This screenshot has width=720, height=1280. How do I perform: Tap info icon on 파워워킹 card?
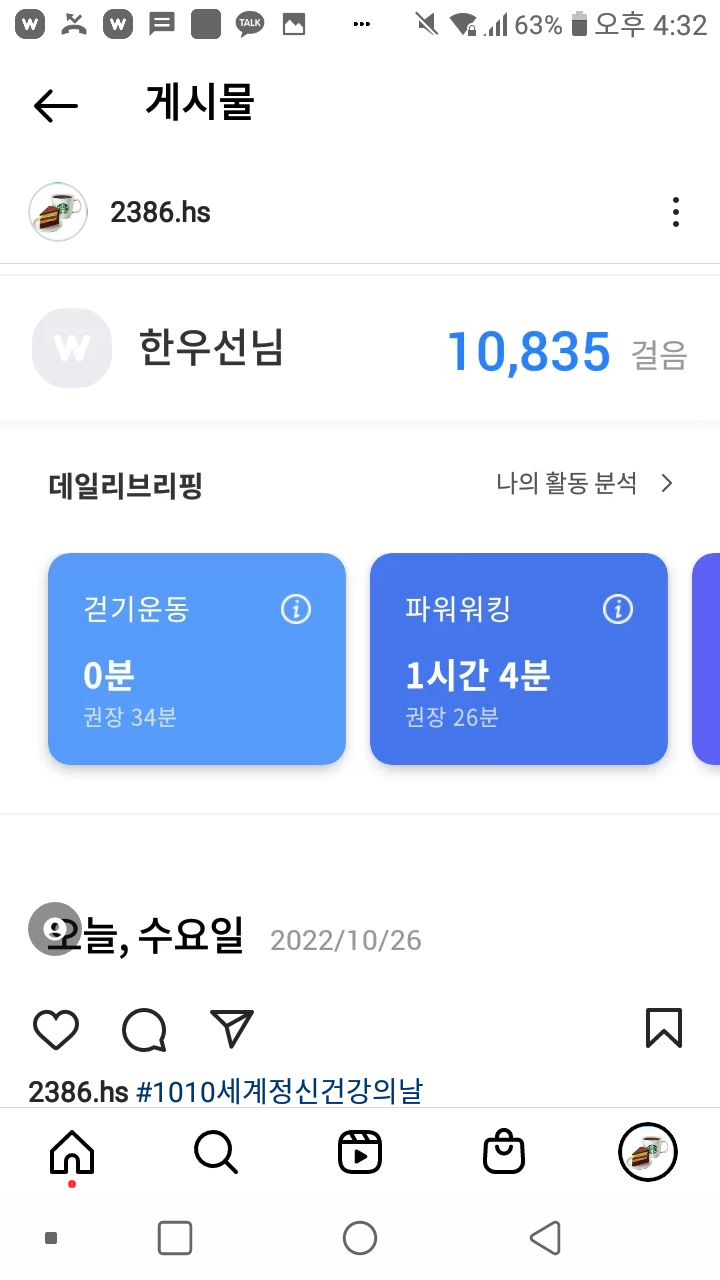point(618,609)
